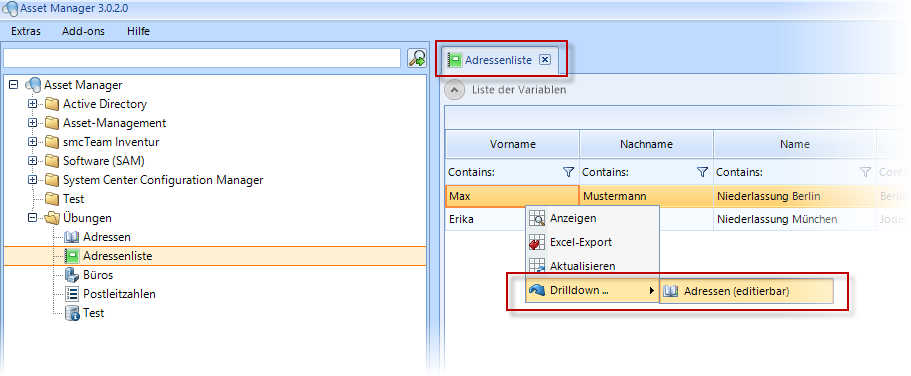Click the Aktualisieren refresh icon
The height and width of the screenshot is (376, 911).
[x=537, y=266]
